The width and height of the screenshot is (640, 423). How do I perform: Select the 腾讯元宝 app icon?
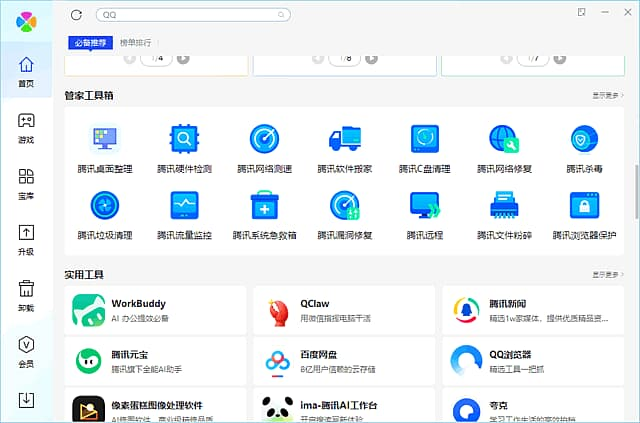coord(89,361)
